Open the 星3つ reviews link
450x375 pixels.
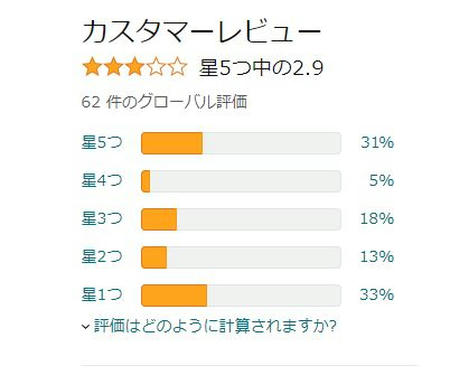102,219
